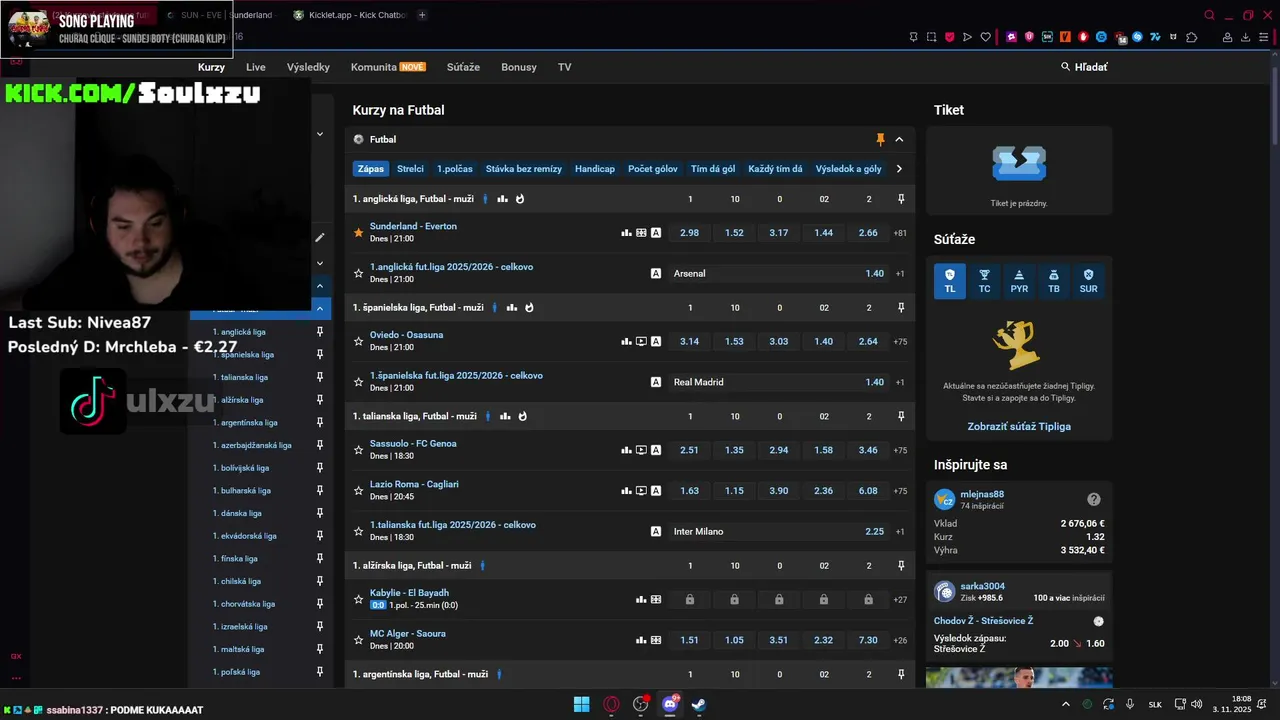
Task: Favorite the Lazio Roma - Cagliari match
Action: point(358,491)
